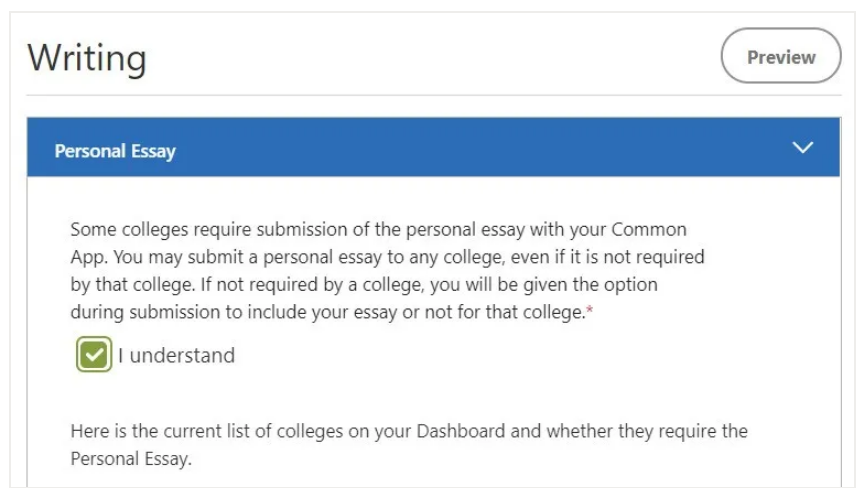Click the horizontal divider under Writing
This screenshot has width=866, height=501.
[434, 95]
